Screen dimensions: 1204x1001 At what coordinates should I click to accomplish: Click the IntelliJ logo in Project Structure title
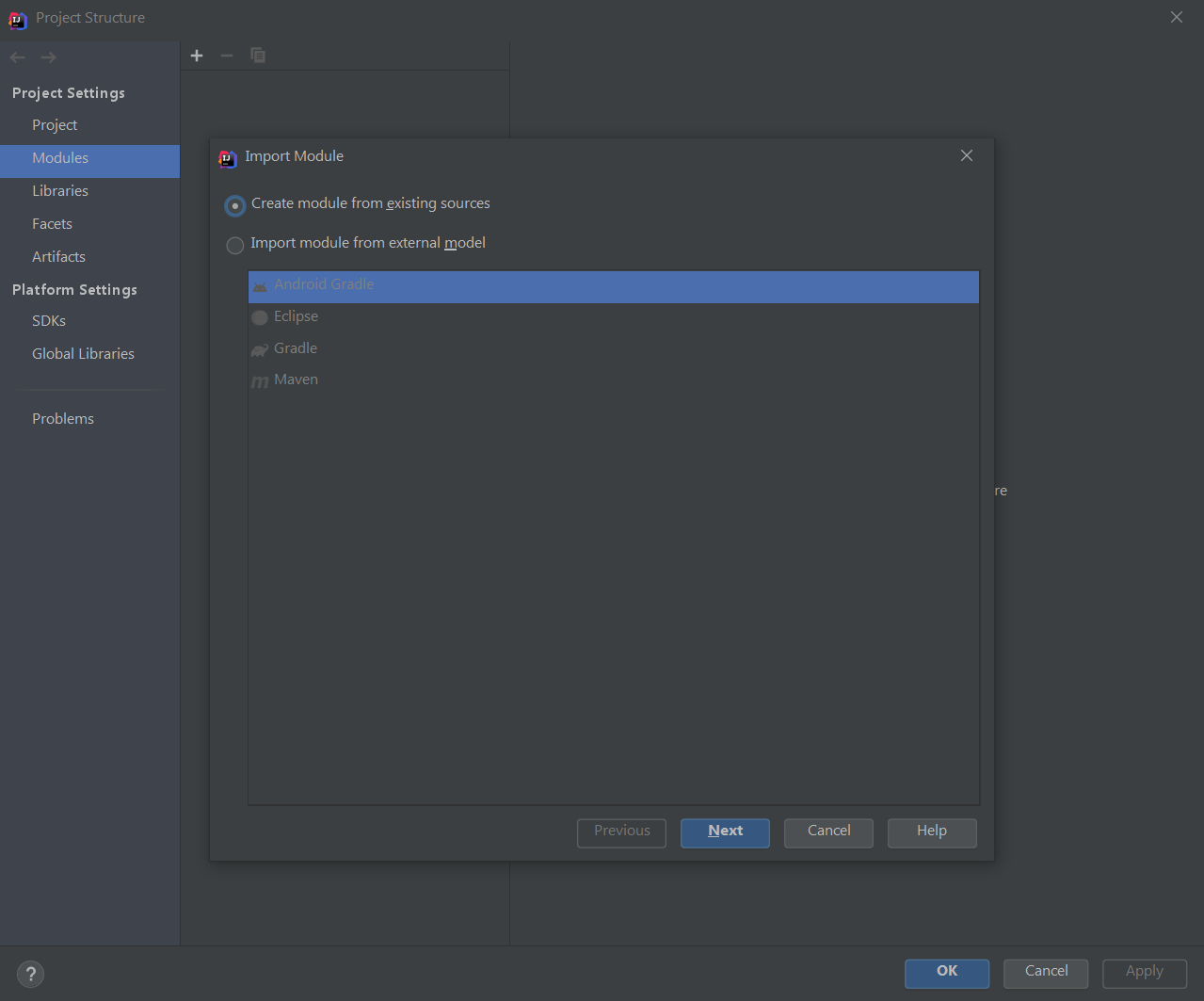tap(18, 20)
